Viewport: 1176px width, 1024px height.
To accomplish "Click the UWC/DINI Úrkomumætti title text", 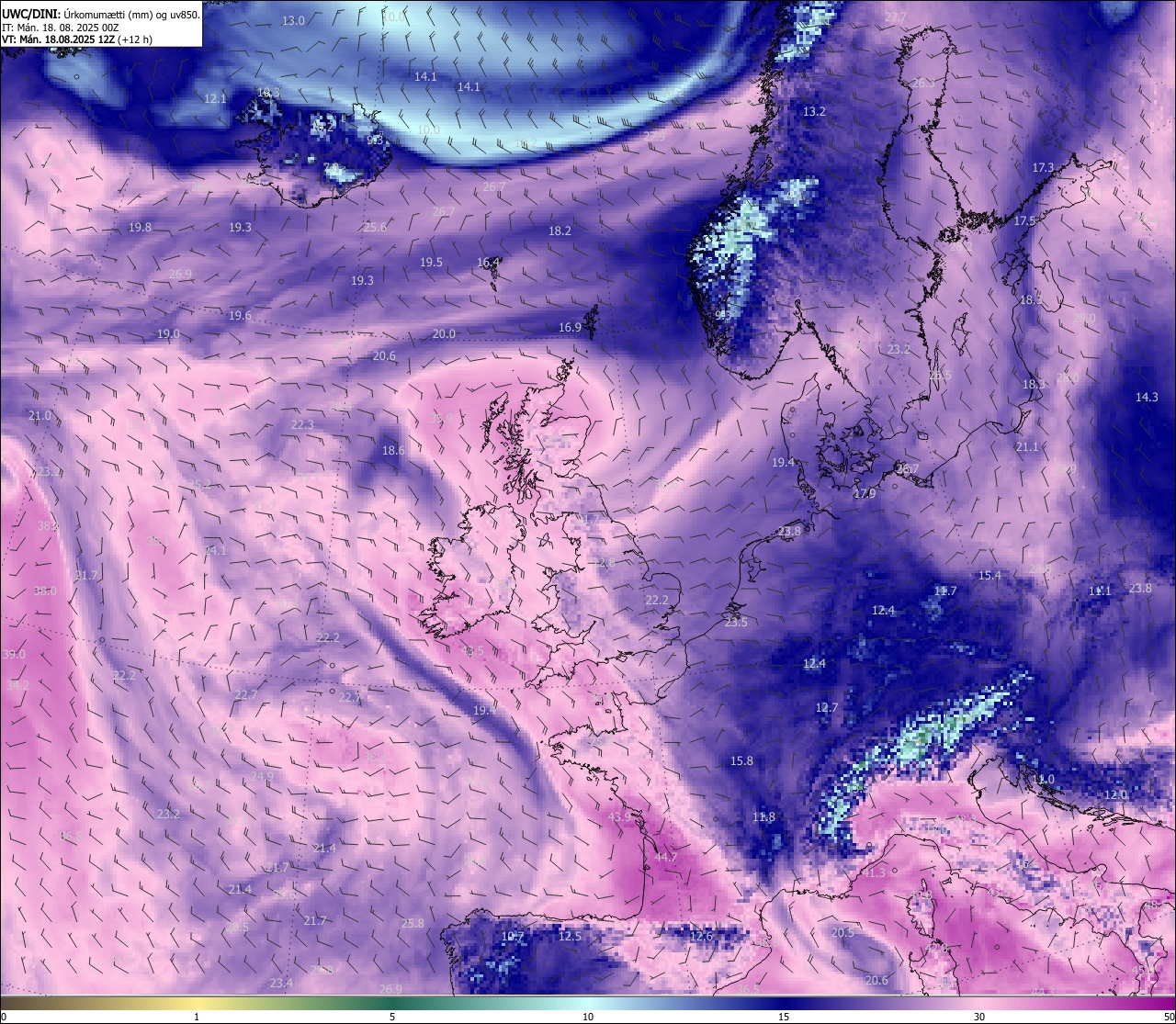I will coord(100,14).
